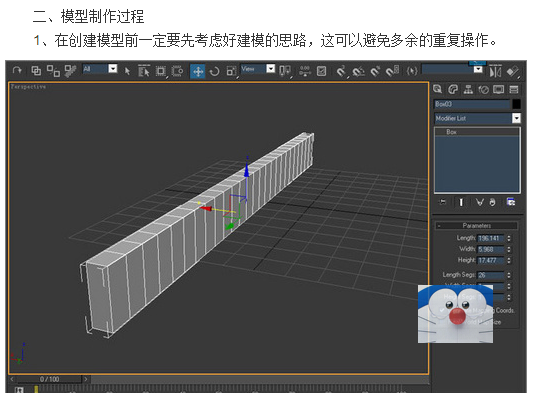Click the Mirror tool icon

click(x=496, y=72)
